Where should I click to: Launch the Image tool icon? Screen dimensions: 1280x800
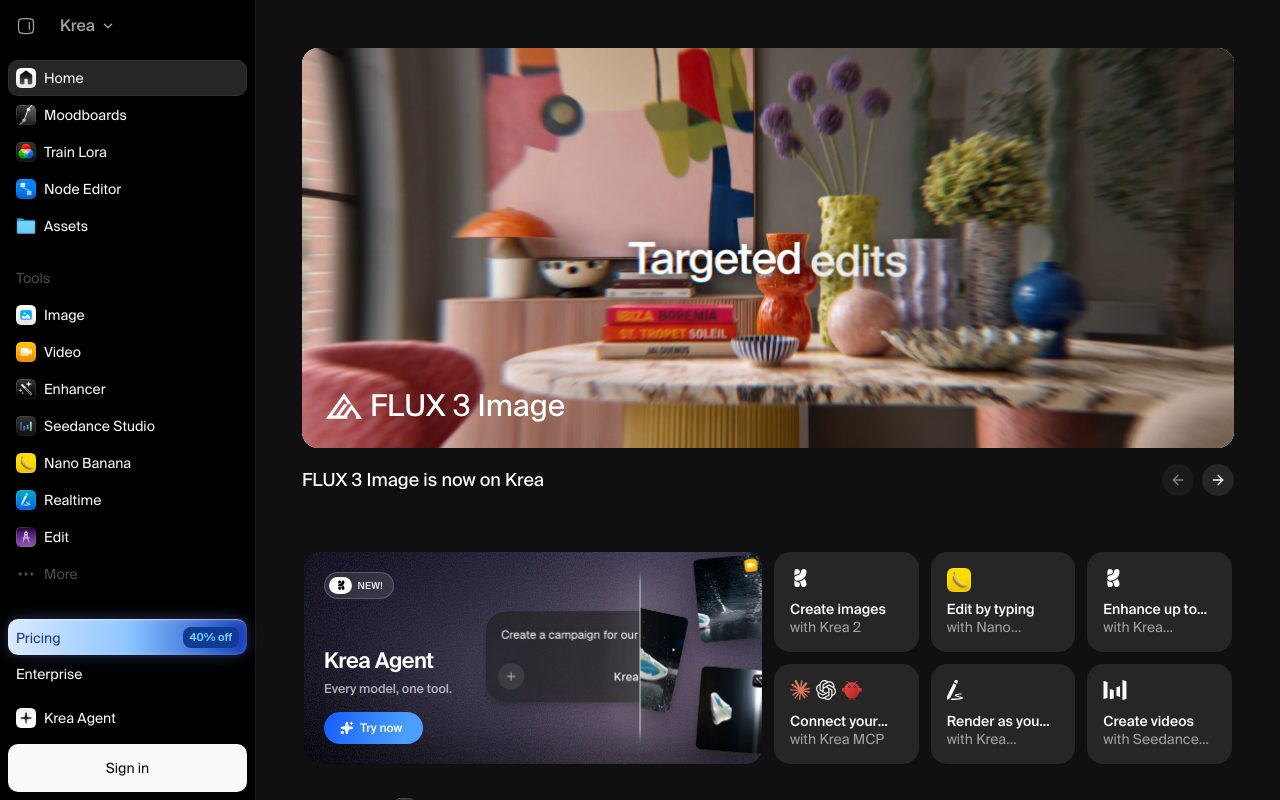coord(26,315)
